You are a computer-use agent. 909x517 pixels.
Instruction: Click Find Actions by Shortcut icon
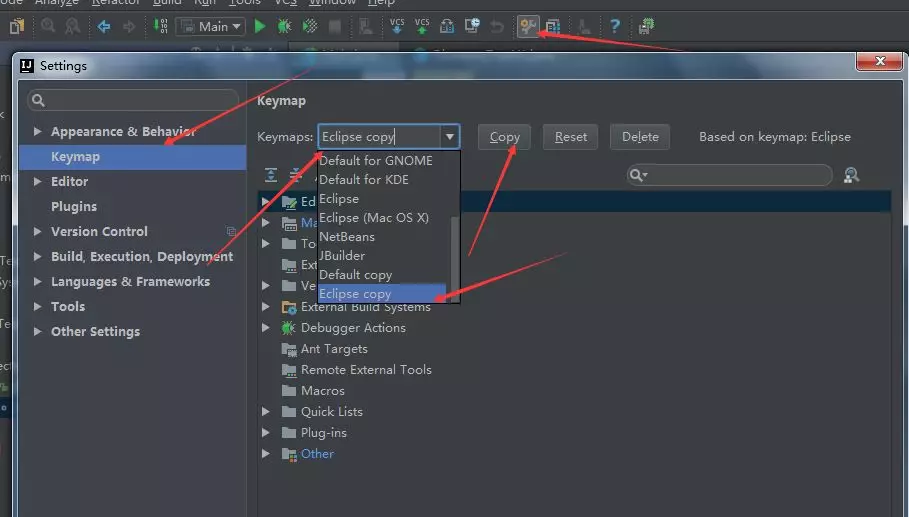point(851,176)
